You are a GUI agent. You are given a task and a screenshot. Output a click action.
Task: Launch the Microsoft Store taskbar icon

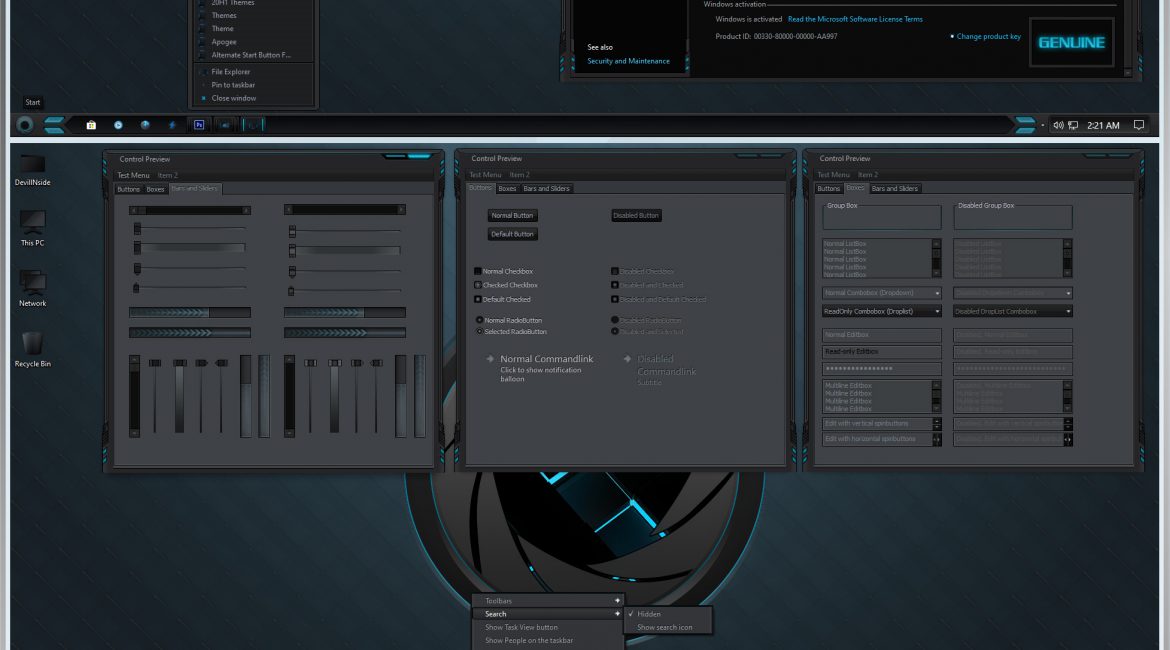91,125
